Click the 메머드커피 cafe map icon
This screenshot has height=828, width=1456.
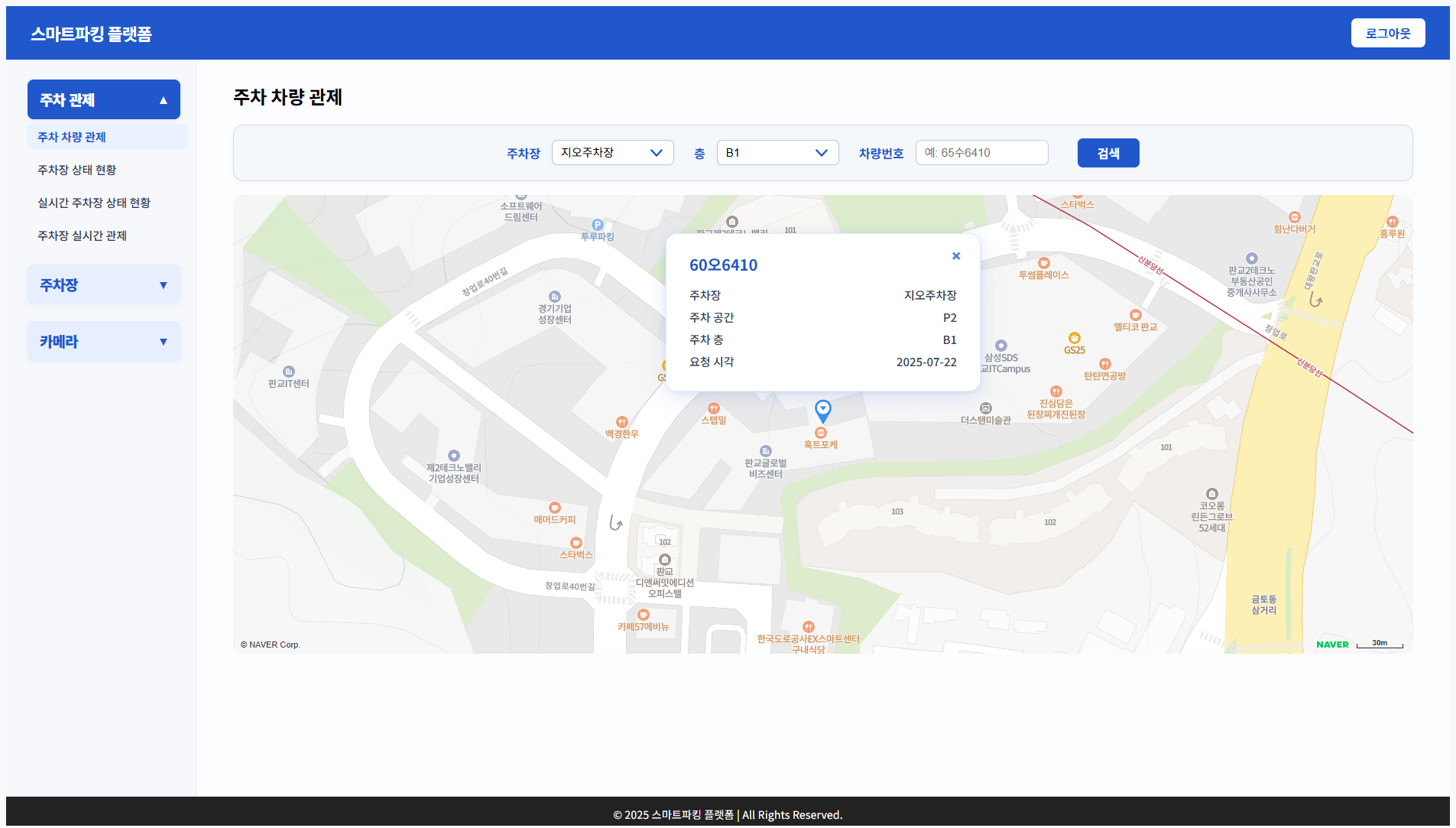555,508
